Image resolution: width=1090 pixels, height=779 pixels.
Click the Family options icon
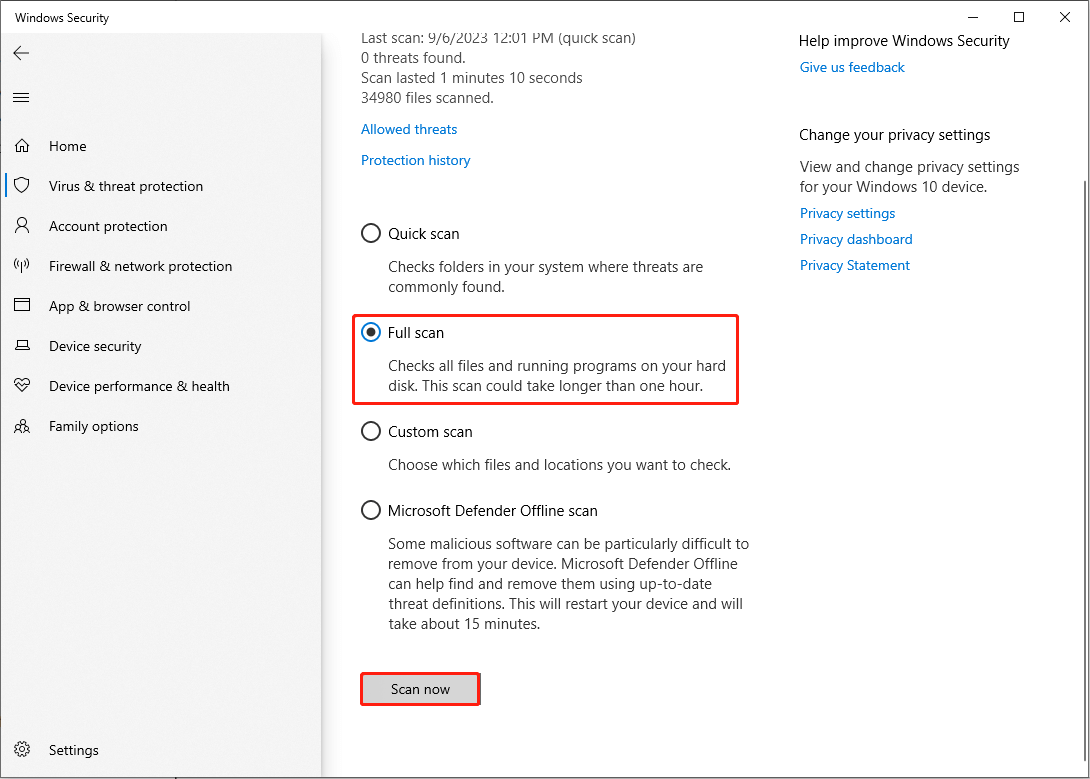coord(22,426)
